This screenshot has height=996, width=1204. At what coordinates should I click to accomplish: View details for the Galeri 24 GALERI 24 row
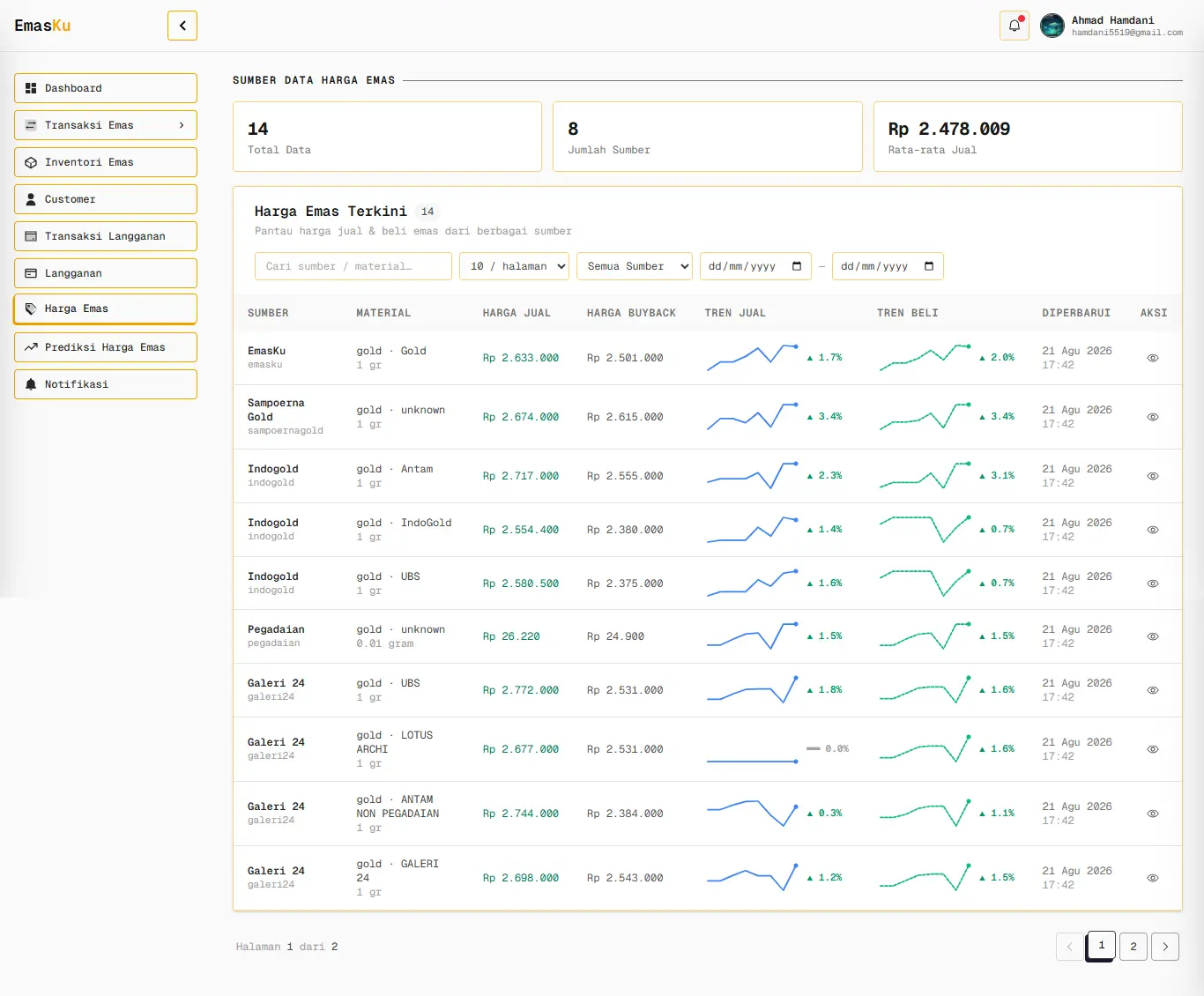click(x=1153, y=878)
